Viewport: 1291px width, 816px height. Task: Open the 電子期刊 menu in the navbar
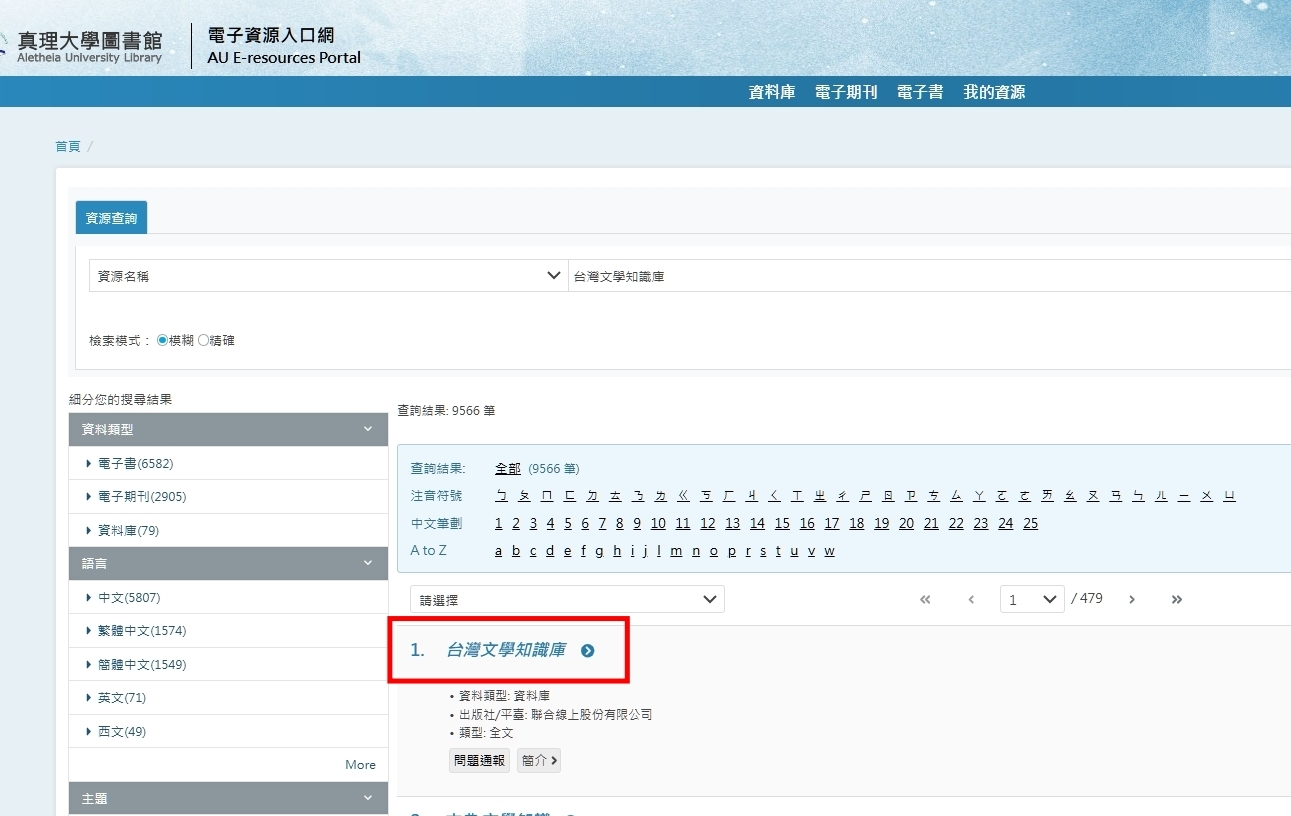click(846, 92)
